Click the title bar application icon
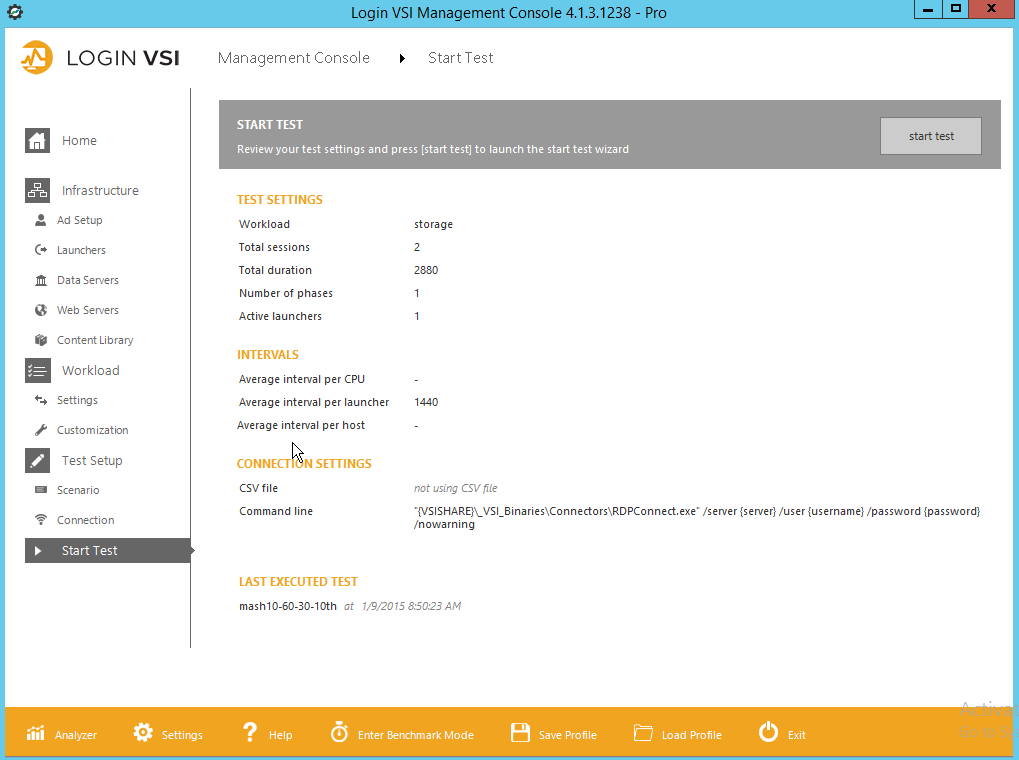1019x760 pixels. (x=14, y=12)
